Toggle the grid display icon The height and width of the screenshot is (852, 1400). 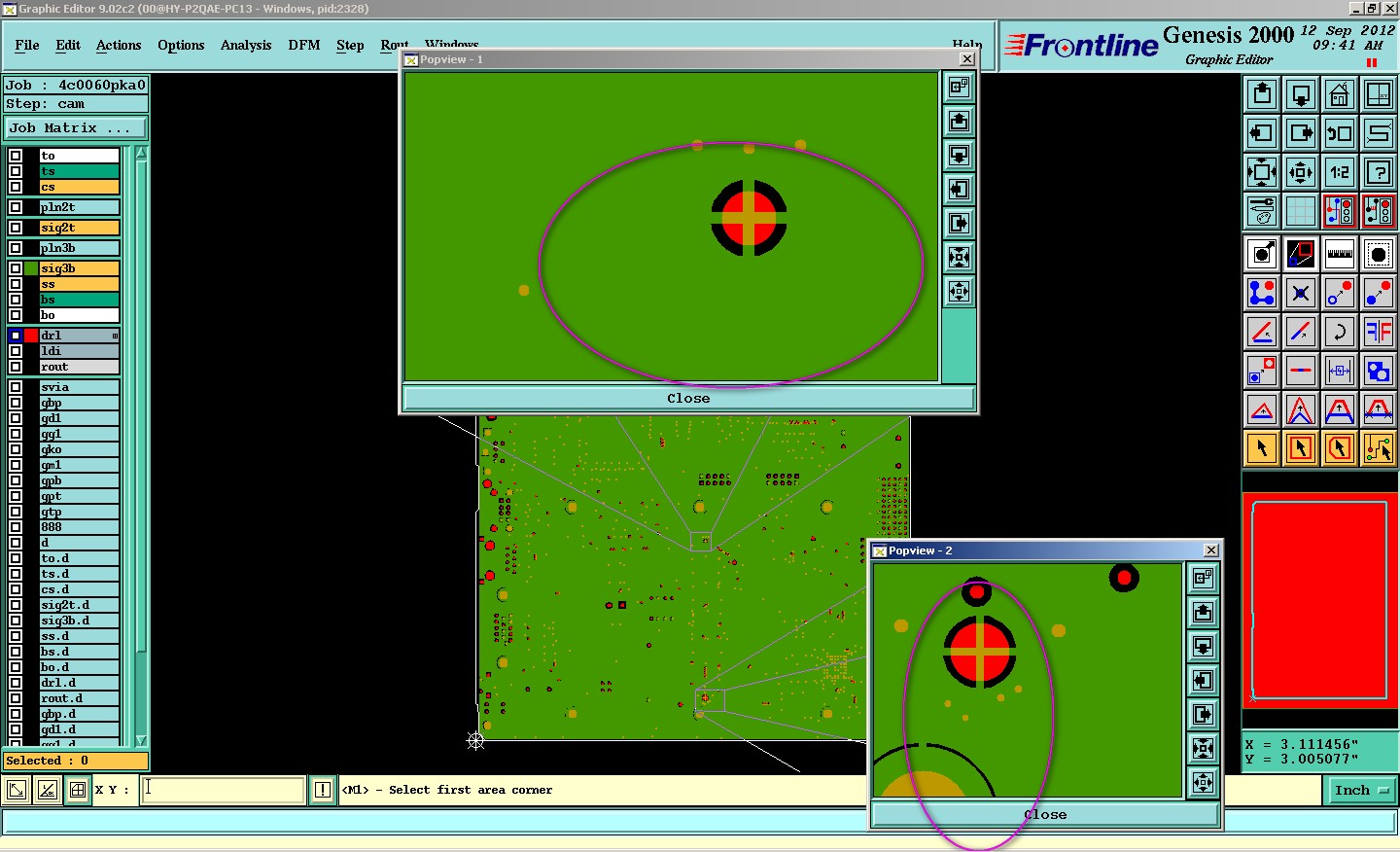point(1301,211)
